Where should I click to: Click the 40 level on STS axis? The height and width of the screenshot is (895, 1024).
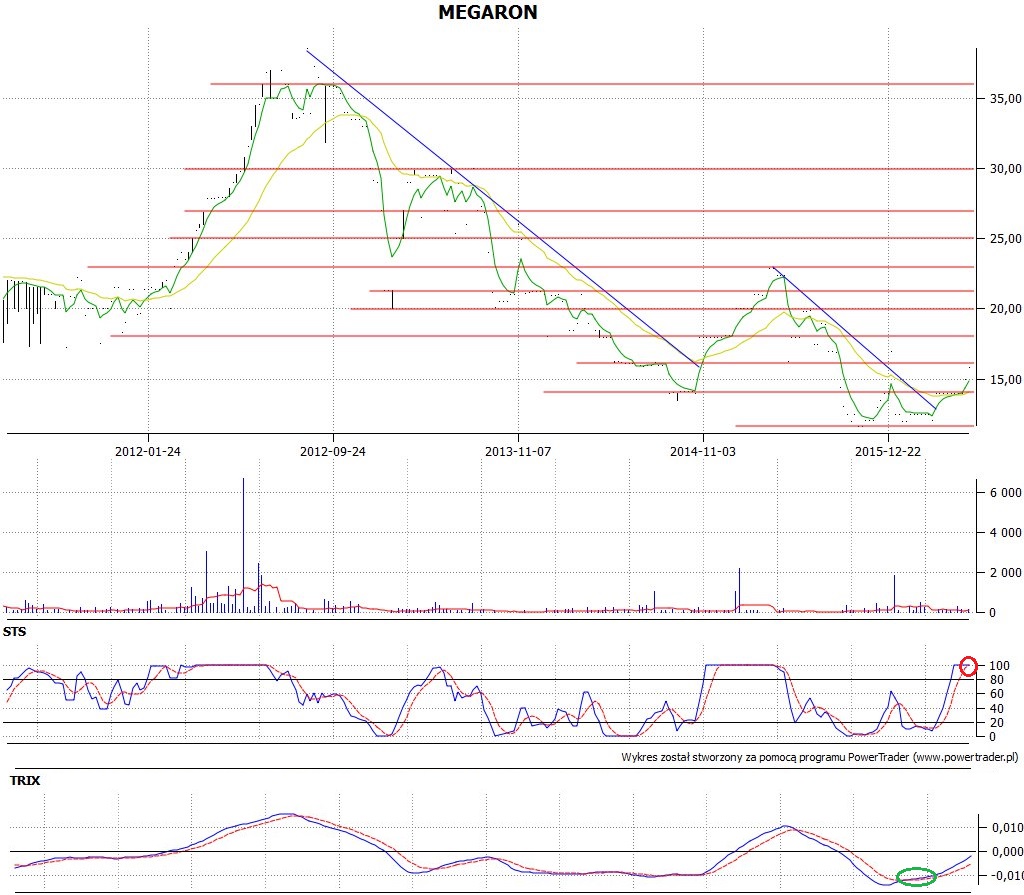pyautogui.click(x=997, y=708)
